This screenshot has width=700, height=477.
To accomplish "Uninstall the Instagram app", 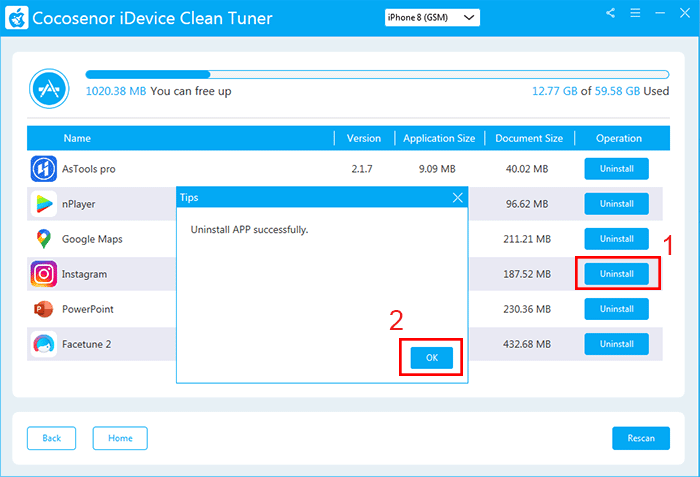I will (x=617, y=274).
